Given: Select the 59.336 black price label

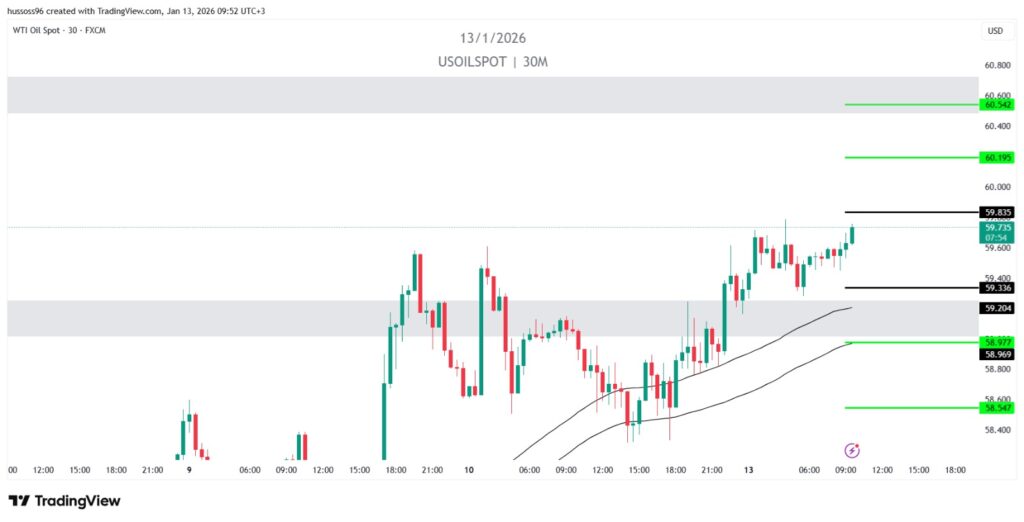Looking at the screenshot, I should click(x=998, y=288).
